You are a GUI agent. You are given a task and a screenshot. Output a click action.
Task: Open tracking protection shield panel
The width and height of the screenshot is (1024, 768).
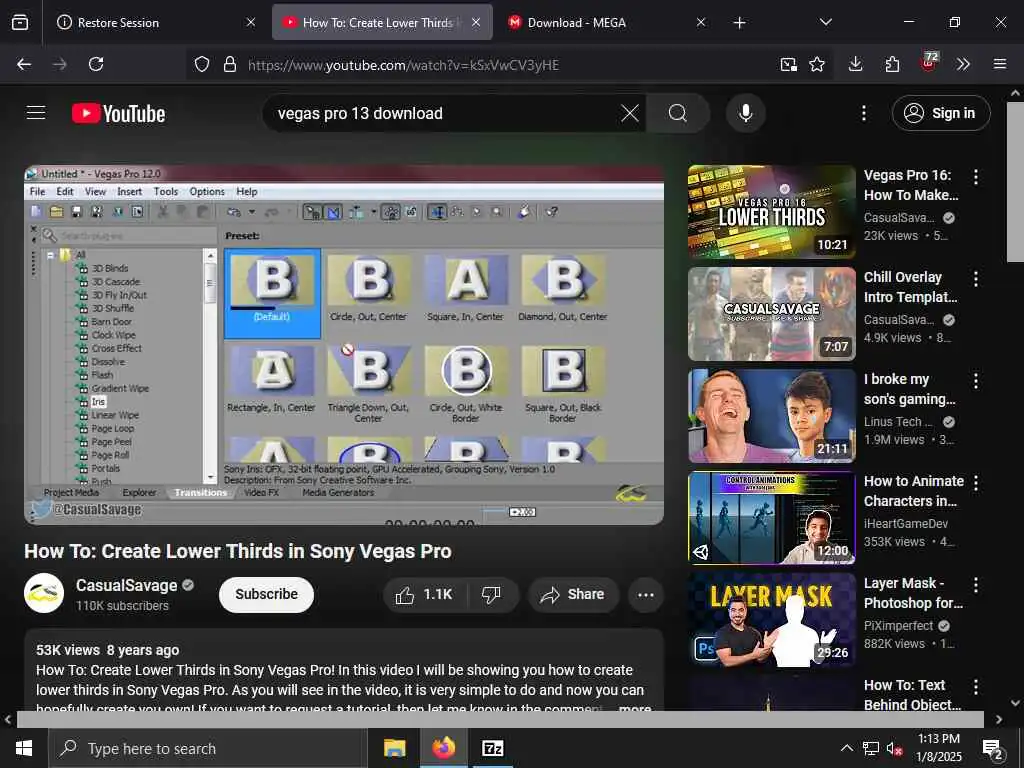coord(202,64)
